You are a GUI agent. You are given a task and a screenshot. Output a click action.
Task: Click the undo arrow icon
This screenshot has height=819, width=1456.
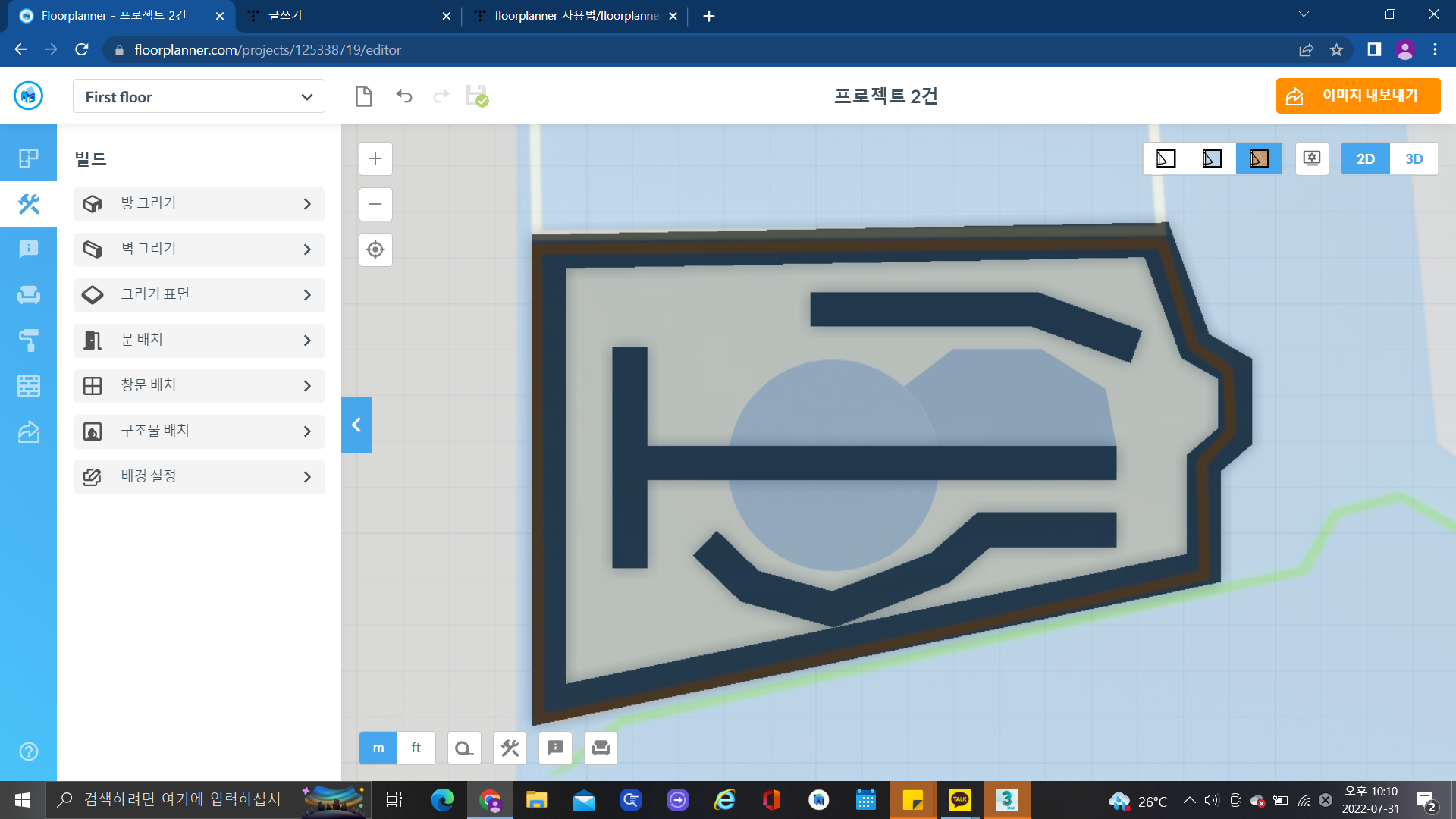coord(404,96)
